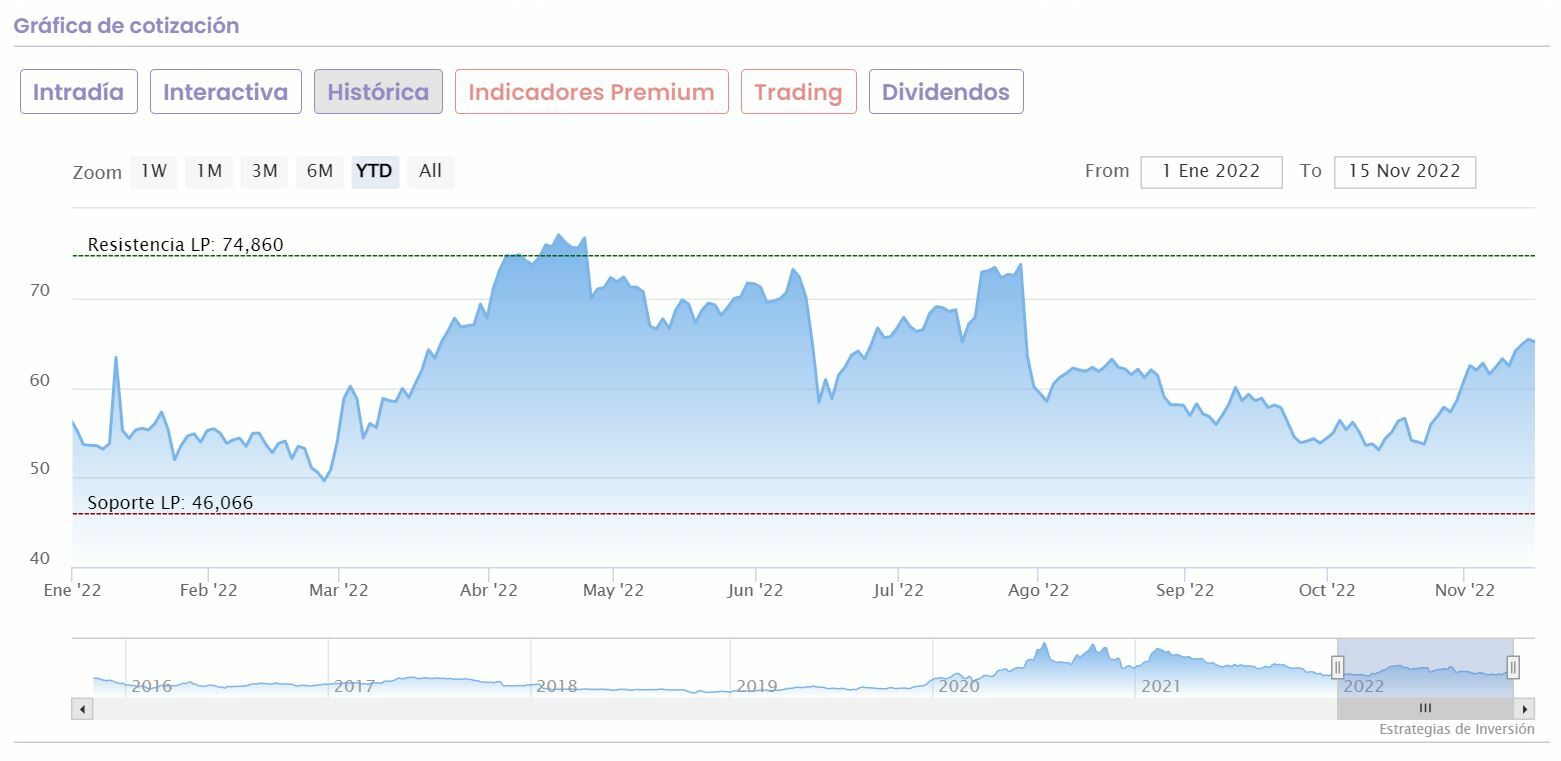Choose the 3M zoom option
1561x761 pixels.
(x=264, y=171)
